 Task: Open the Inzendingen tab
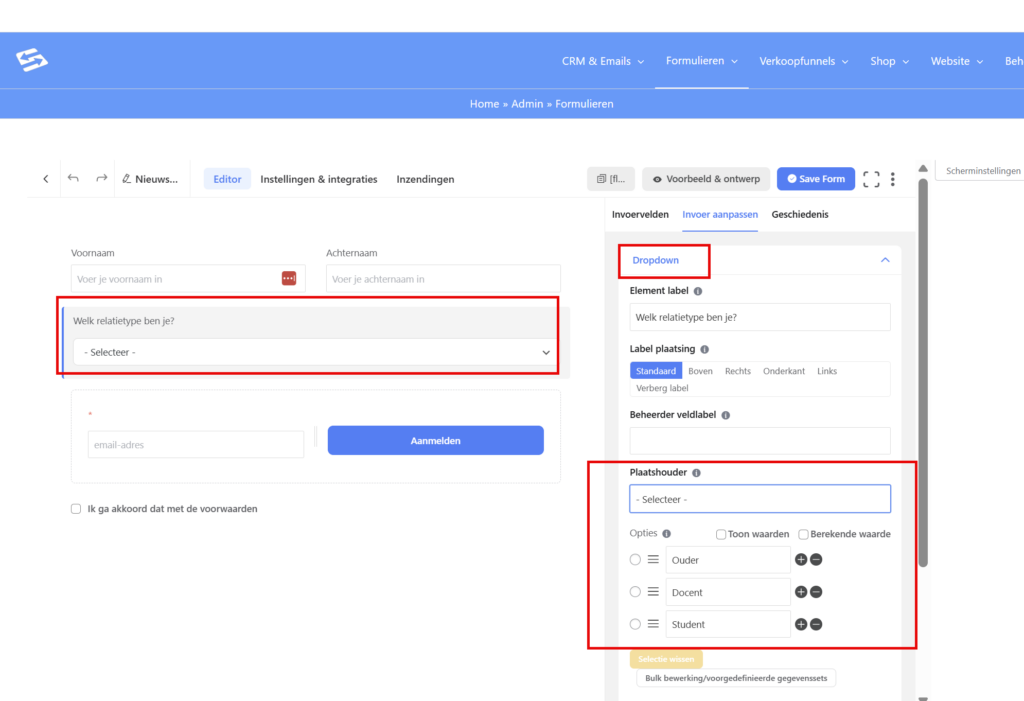tap(425, 179)
